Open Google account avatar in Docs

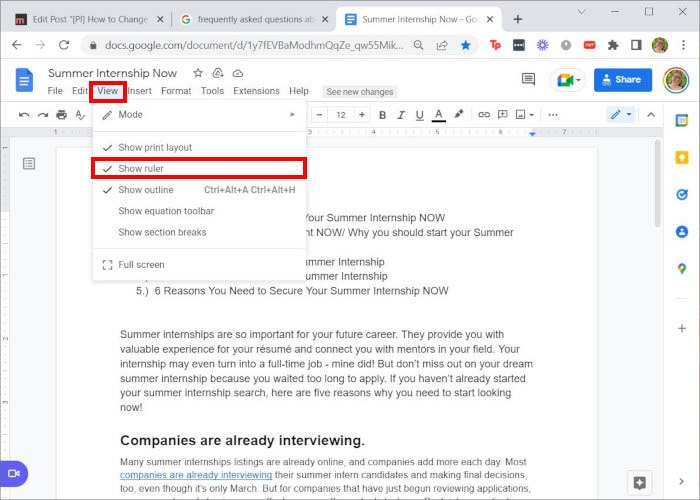(x=675, y=80)
